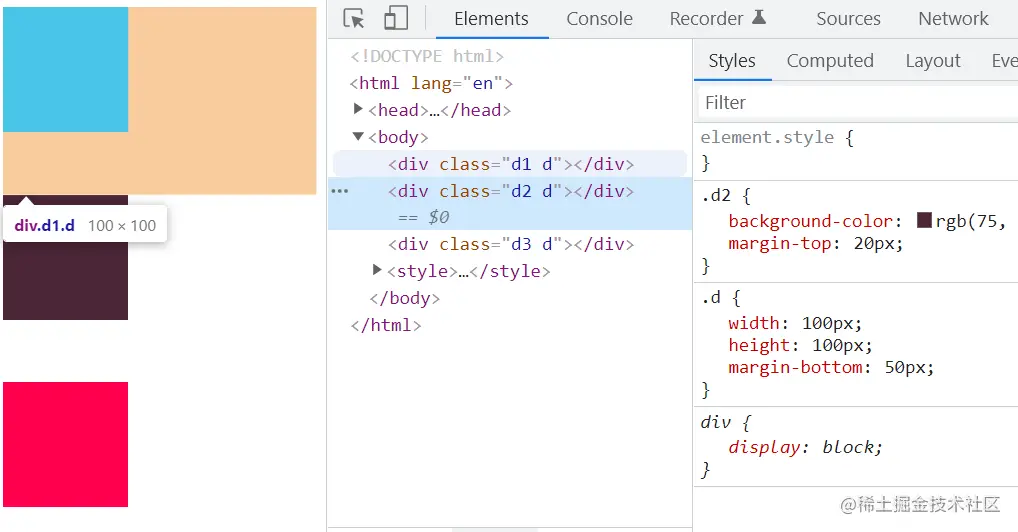Toggle the device toolbar icon

396,18
